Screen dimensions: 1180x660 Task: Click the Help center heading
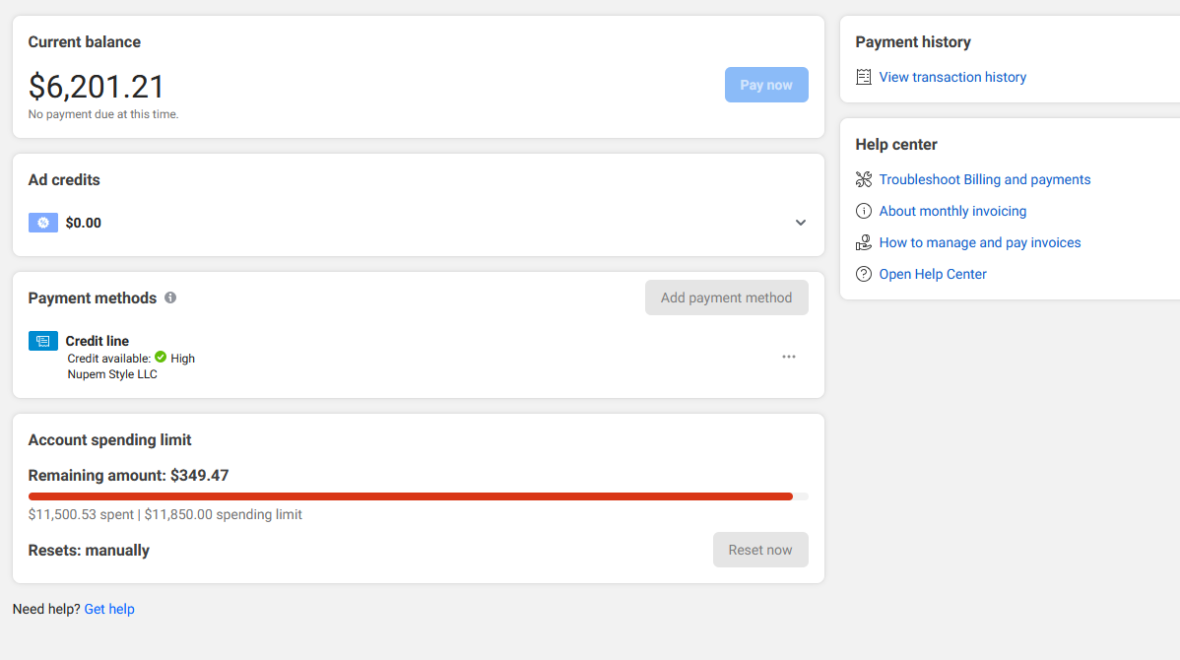(896, 144)
